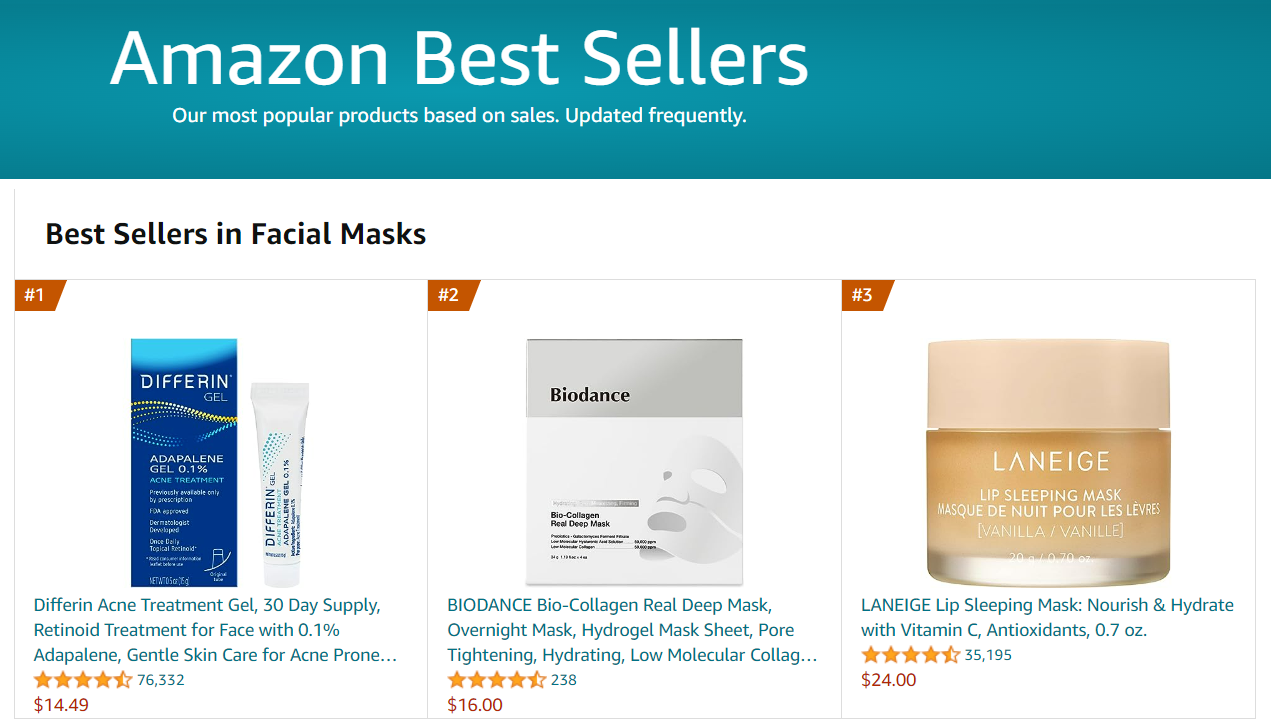Click the Best Sellers in Facial Masks heading
This screenshot has height=719, width=1271.
[236, 234]
